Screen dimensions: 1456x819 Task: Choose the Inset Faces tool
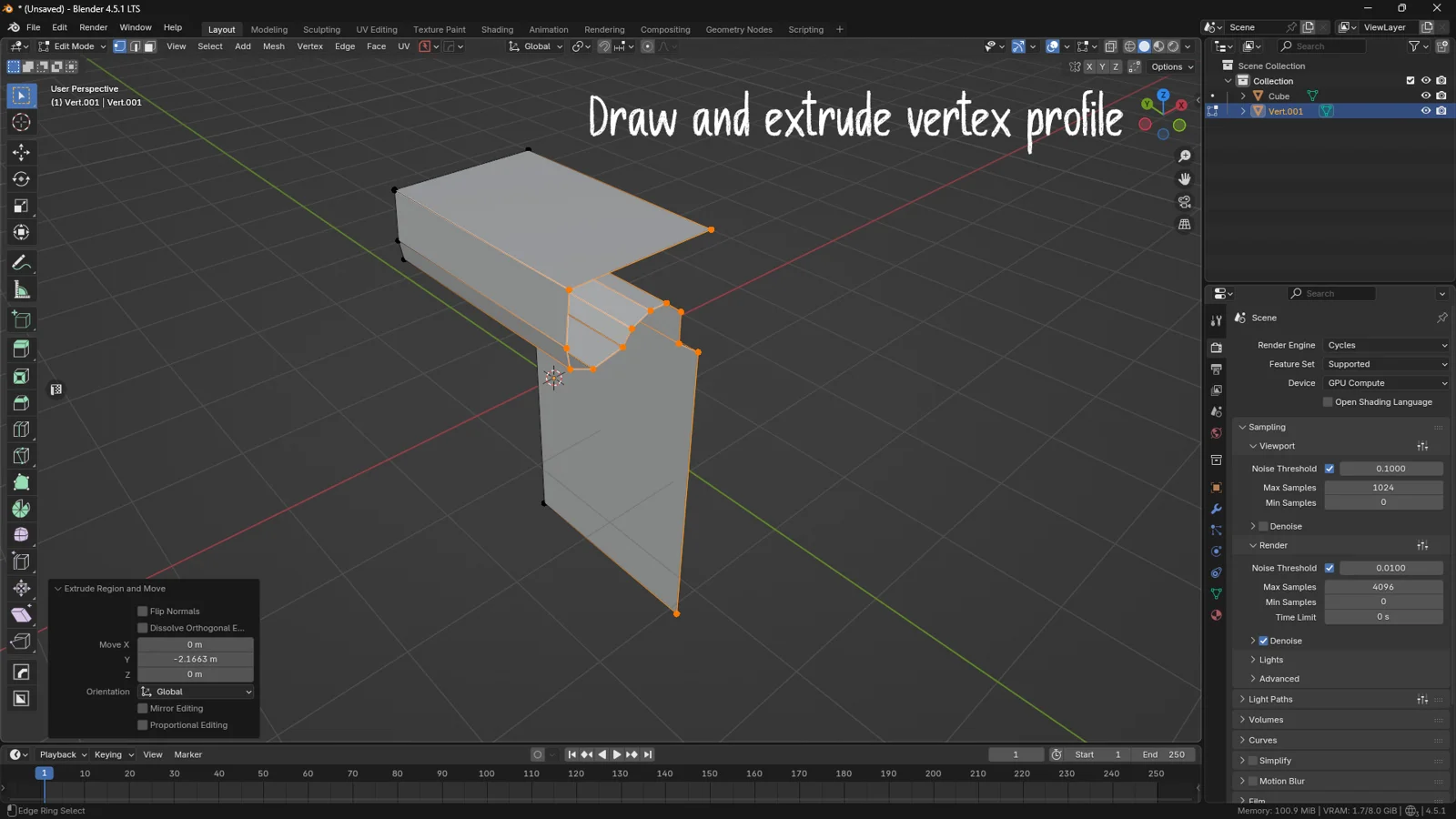click(x=21, y=376)
